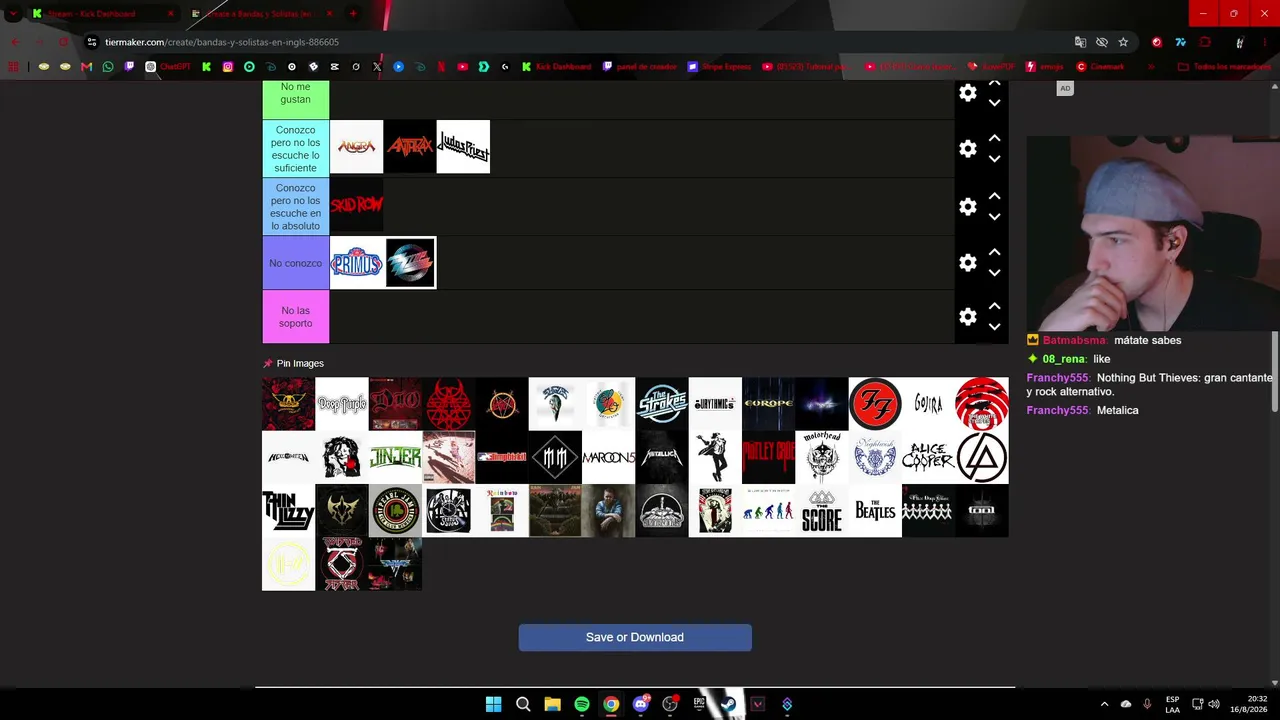Pick the Metallica logo image

[662, 457]
